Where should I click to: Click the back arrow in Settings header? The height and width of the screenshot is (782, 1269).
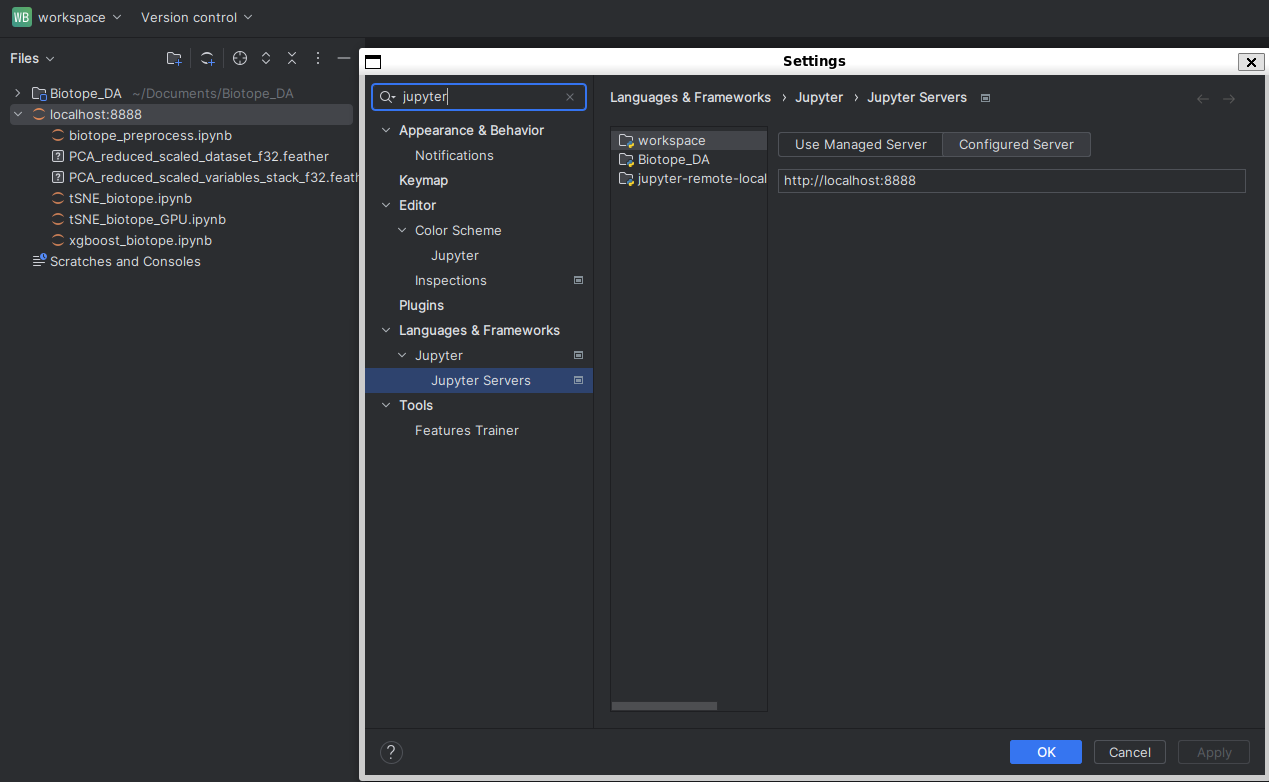[x=1203, y=98]
